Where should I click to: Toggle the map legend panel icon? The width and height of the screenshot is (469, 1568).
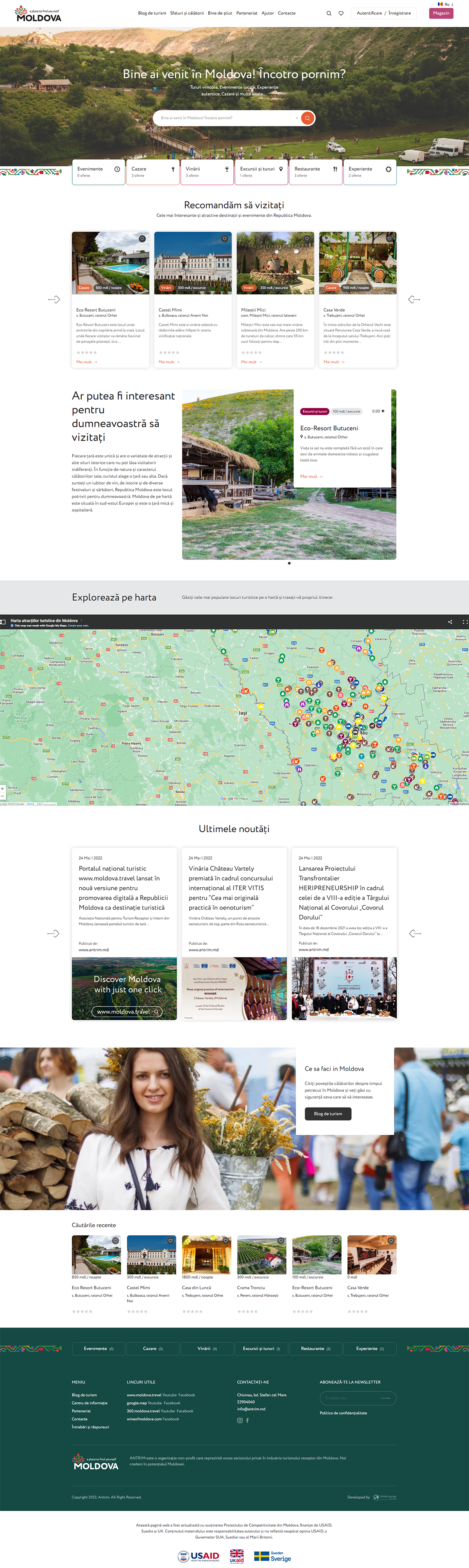click(x=3, y=621)
